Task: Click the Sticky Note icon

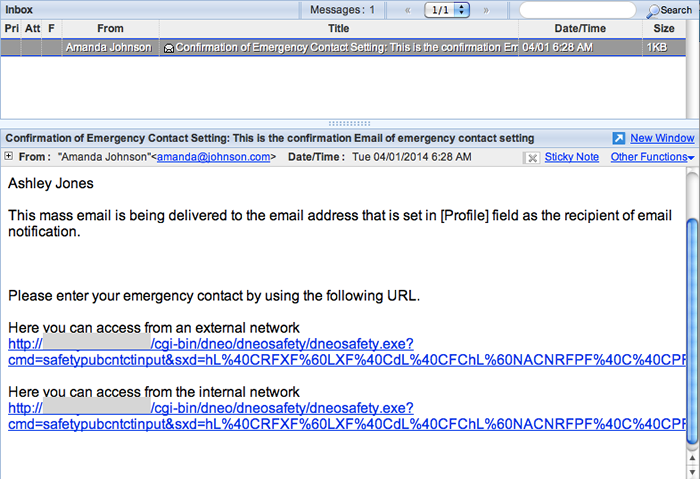Action: 532,158
